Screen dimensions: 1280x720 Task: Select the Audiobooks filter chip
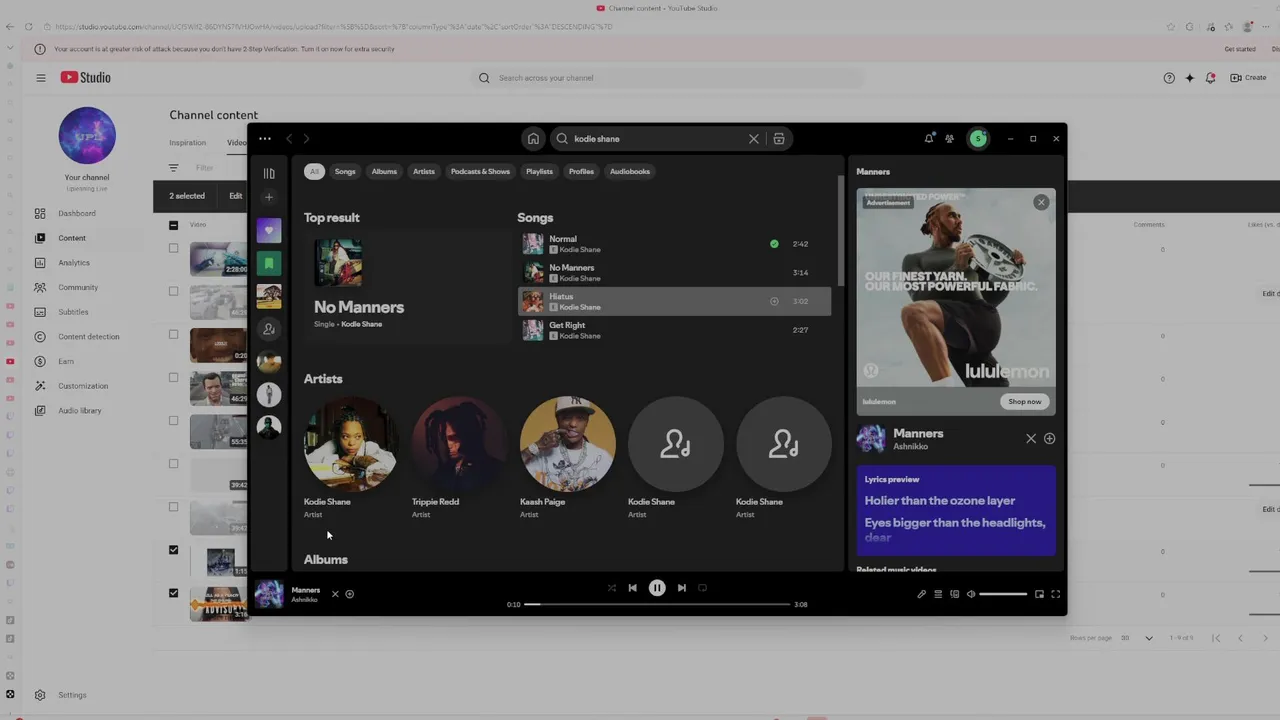tap(630, 171)
